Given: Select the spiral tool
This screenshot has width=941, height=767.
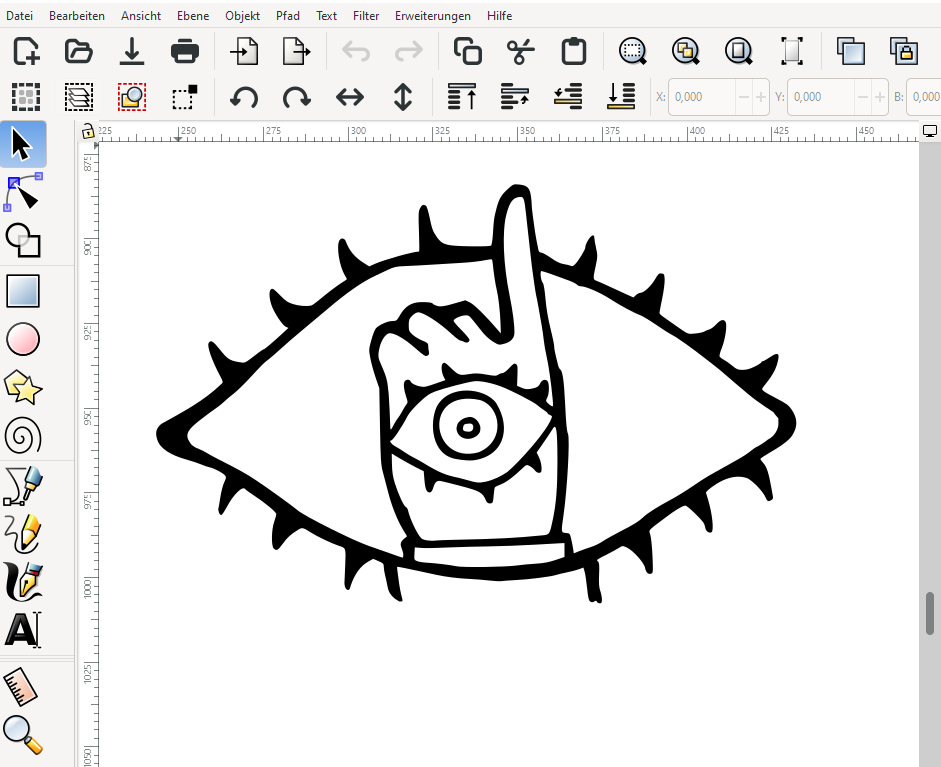Looking at the screenshot, I should [x=22, y=436].
